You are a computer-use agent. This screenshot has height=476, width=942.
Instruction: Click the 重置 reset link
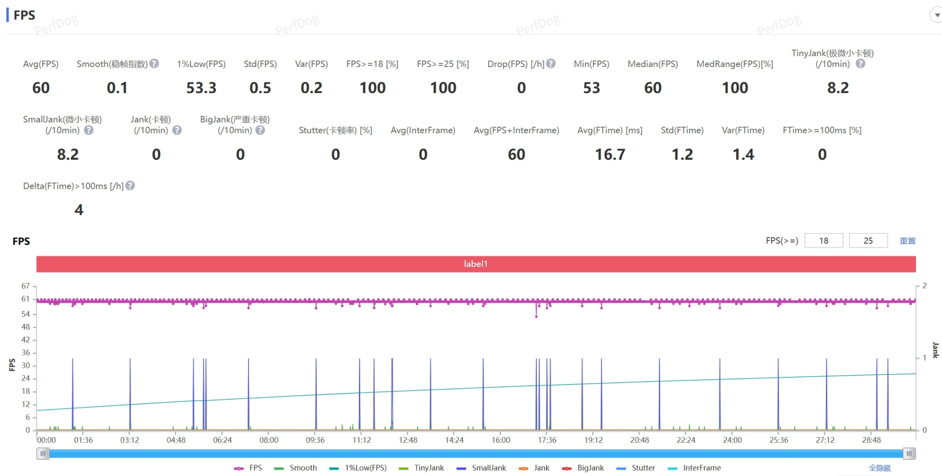click(x=907, y=241)
